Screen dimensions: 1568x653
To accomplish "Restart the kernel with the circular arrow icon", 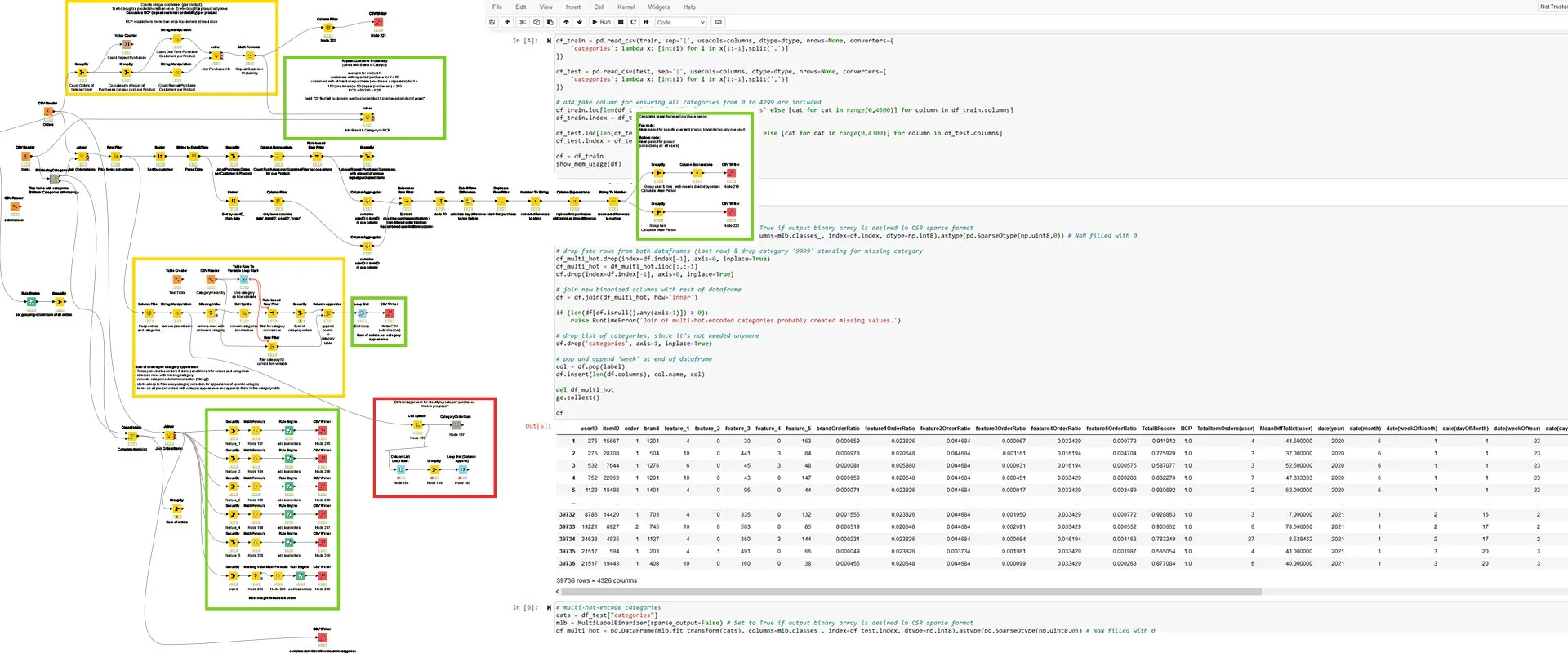I will point(633,22).
